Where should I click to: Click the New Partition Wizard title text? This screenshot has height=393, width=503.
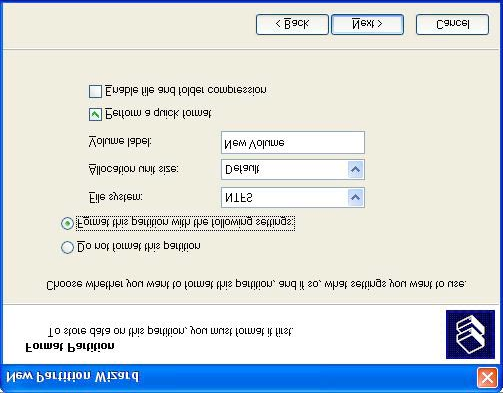tap(73, 377)
